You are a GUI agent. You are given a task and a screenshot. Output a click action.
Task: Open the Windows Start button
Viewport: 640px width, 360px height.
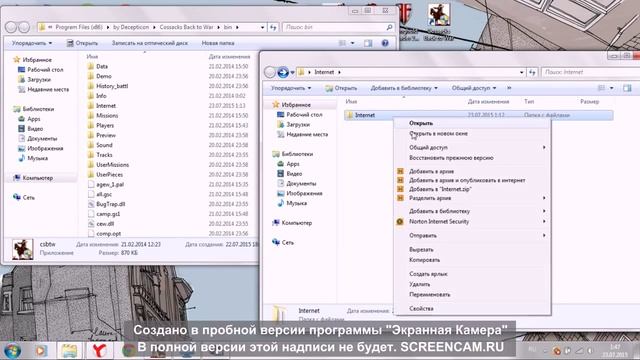(x=12, y=350)
